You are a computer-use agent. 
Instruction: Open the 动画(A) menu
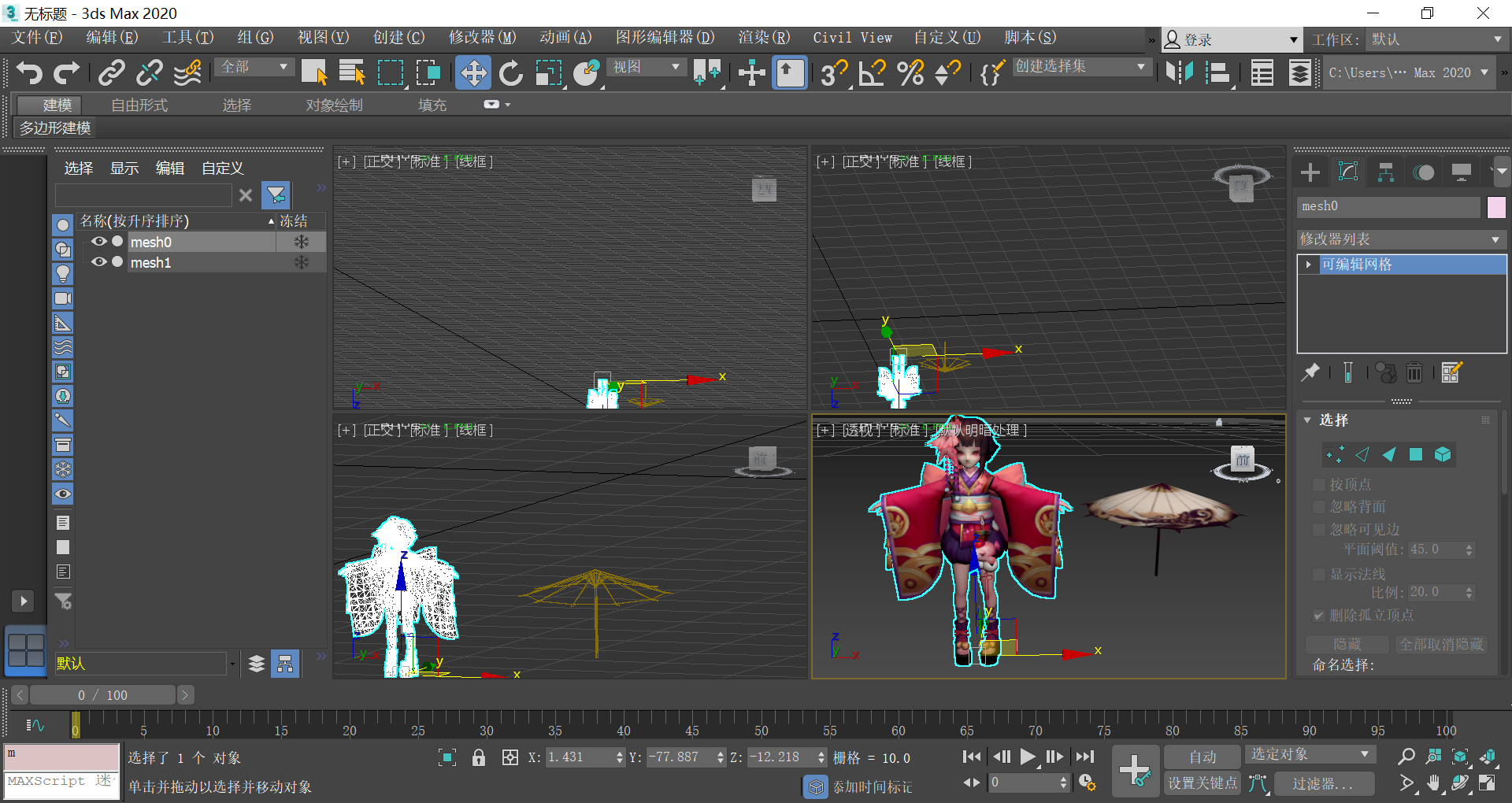(565, 37)
